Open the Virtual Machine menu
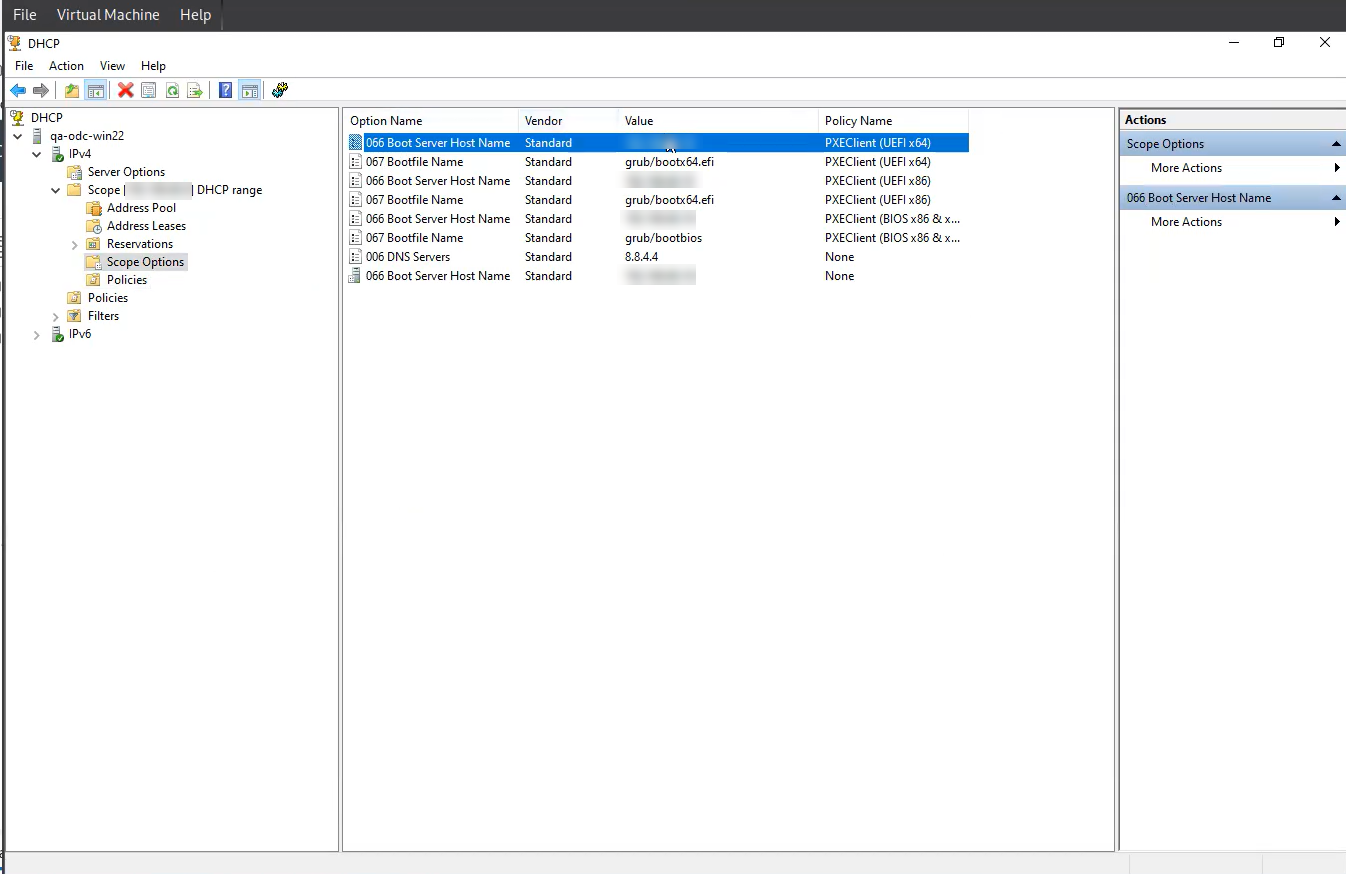The width and height of the screenshot is (1346, 874). pos(108,15)
